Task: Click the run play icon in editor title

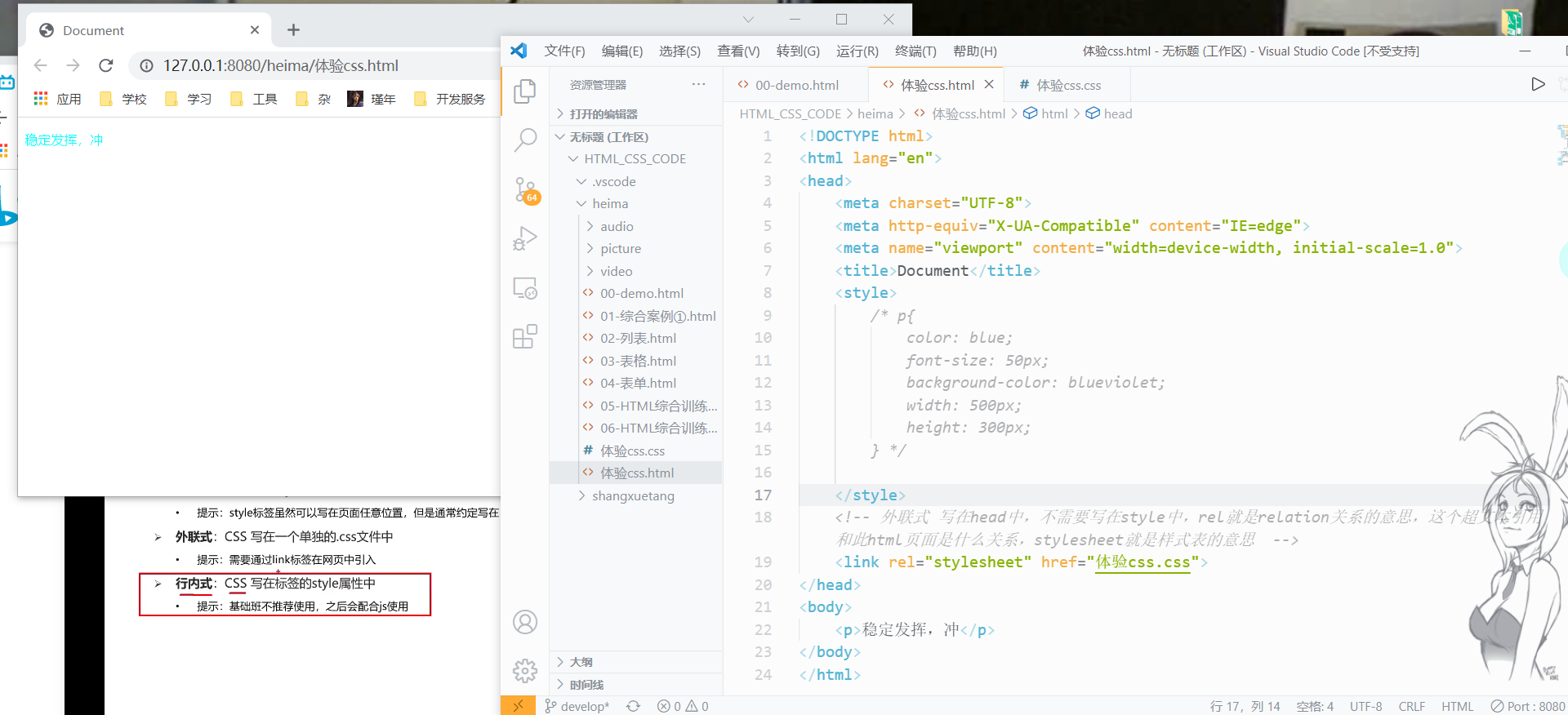Action: click(1538, 84)
